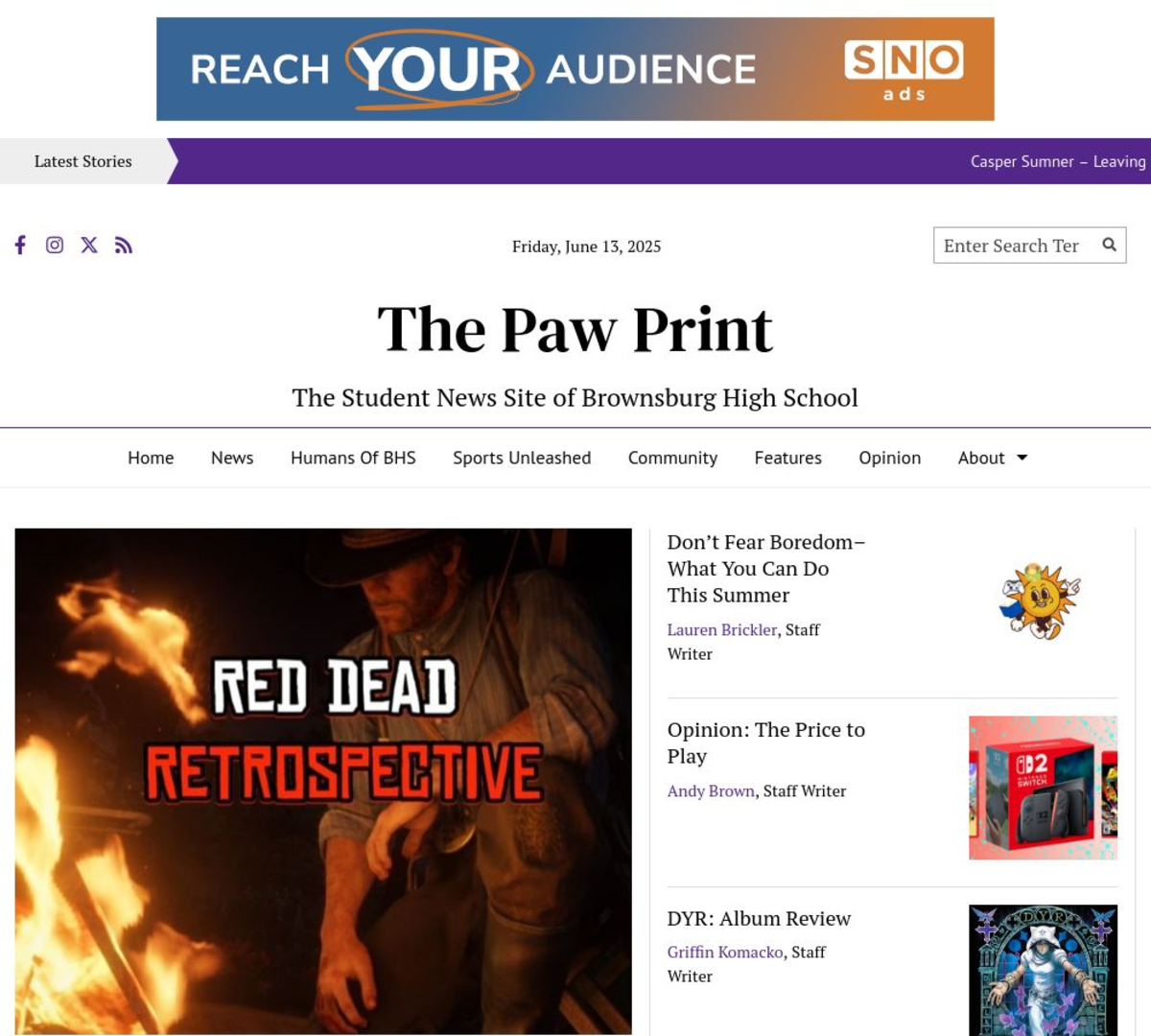Open the Facebook page icon
This screenshot has width=1151, height=1036.
pyautogui.click(x=20, y=245)
